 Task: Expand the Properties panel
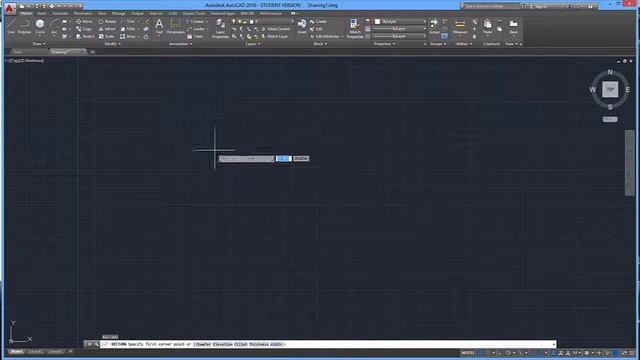tap(384, 44)
